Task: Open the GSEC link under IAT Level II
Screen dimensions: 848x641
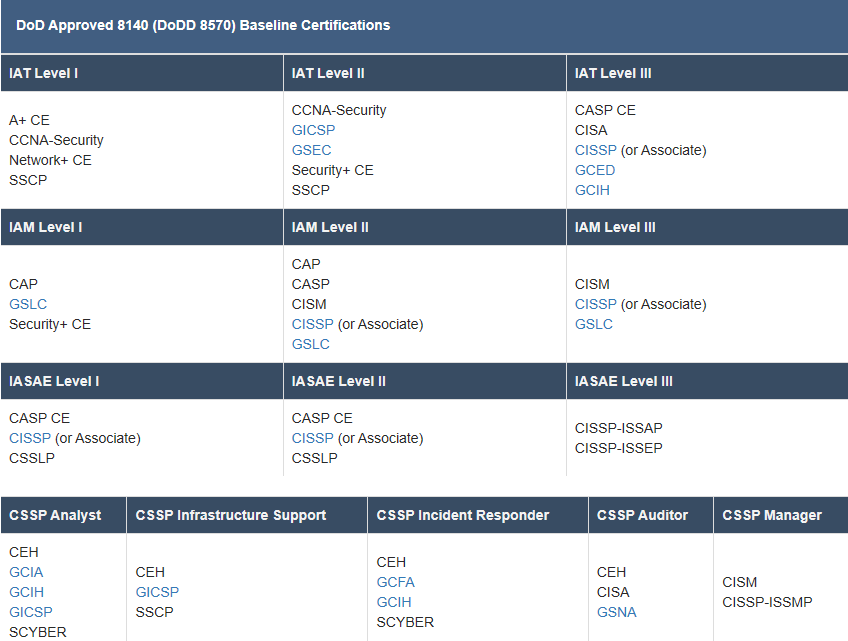Action: tap(312, 150)
